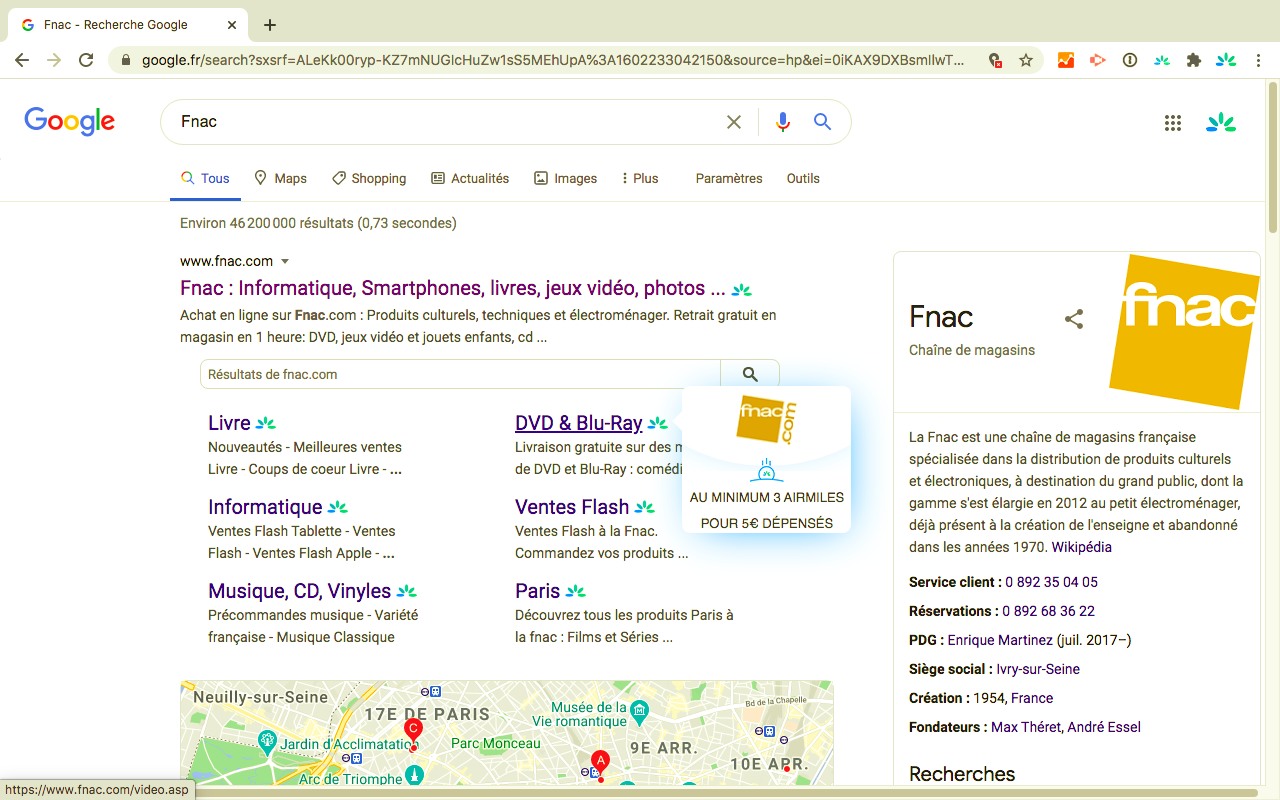Click the fnac.com site search magnifier button
The image size is (1280, 800).
[750, 374]
